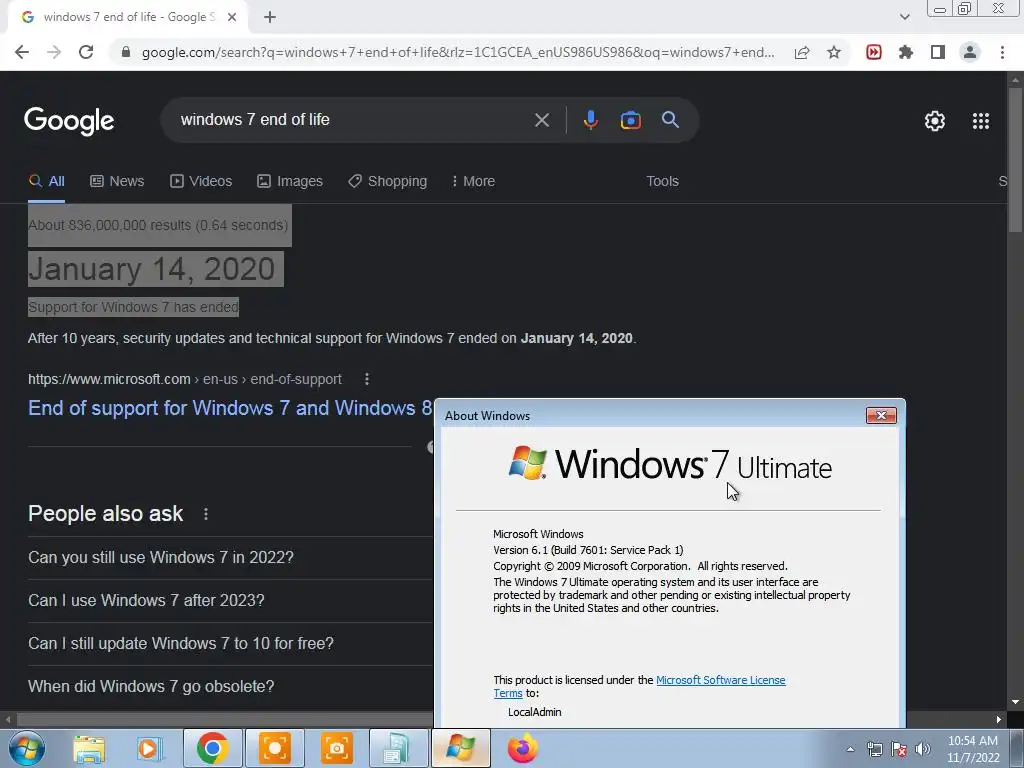Open Action Center flag icon
1024x768 pixels.
pos(899,749)
